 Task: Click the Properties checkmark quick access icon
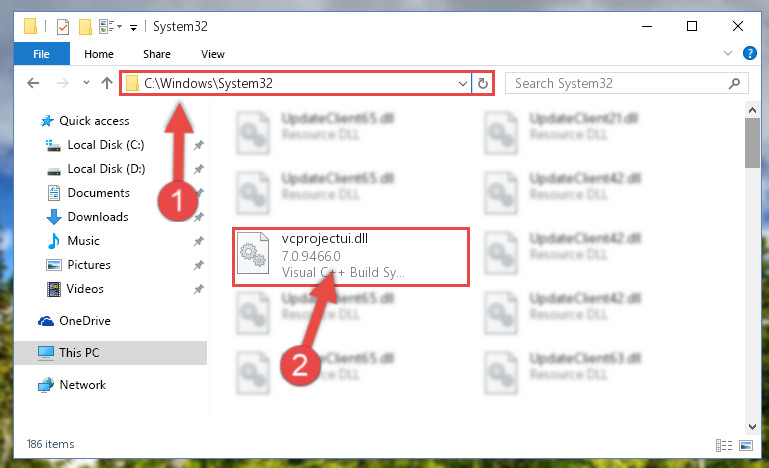(x=63, y=26)
